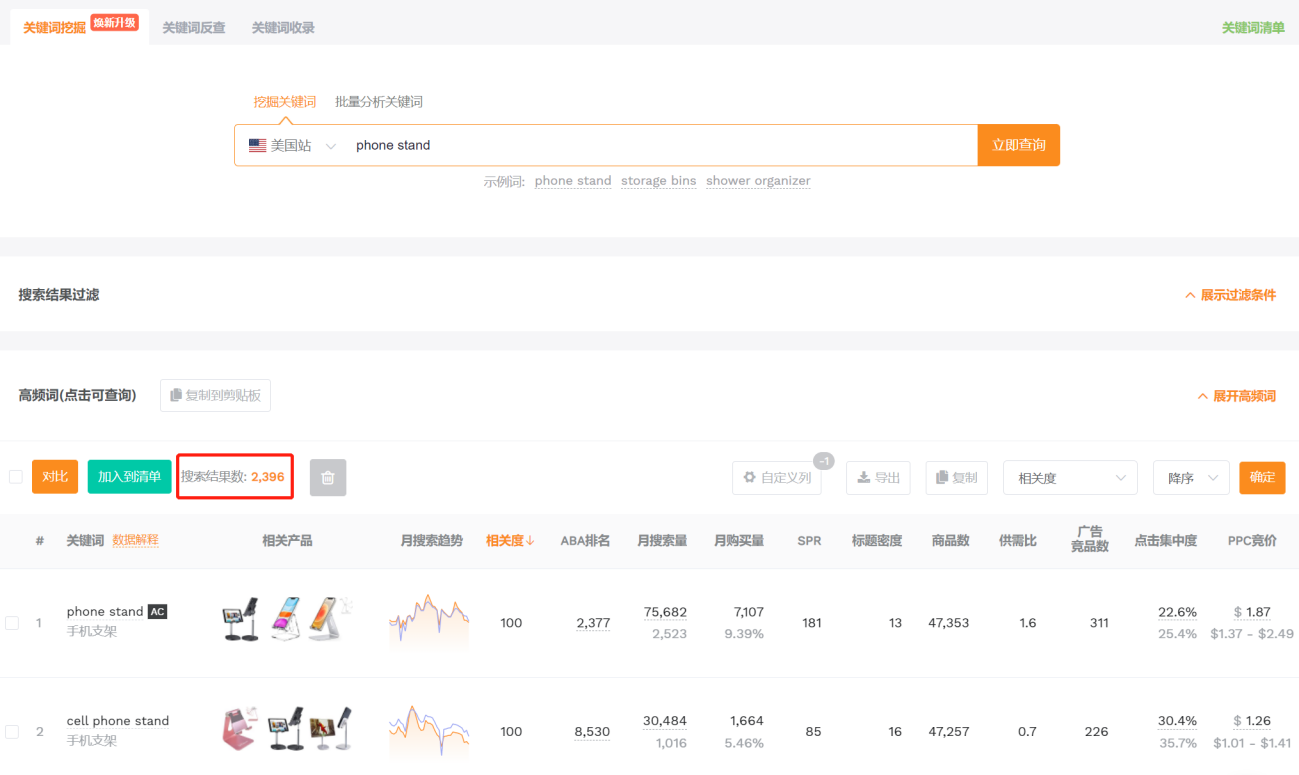
Task: Click the 复制 copy icon button
Action: [x=941, y=477]
